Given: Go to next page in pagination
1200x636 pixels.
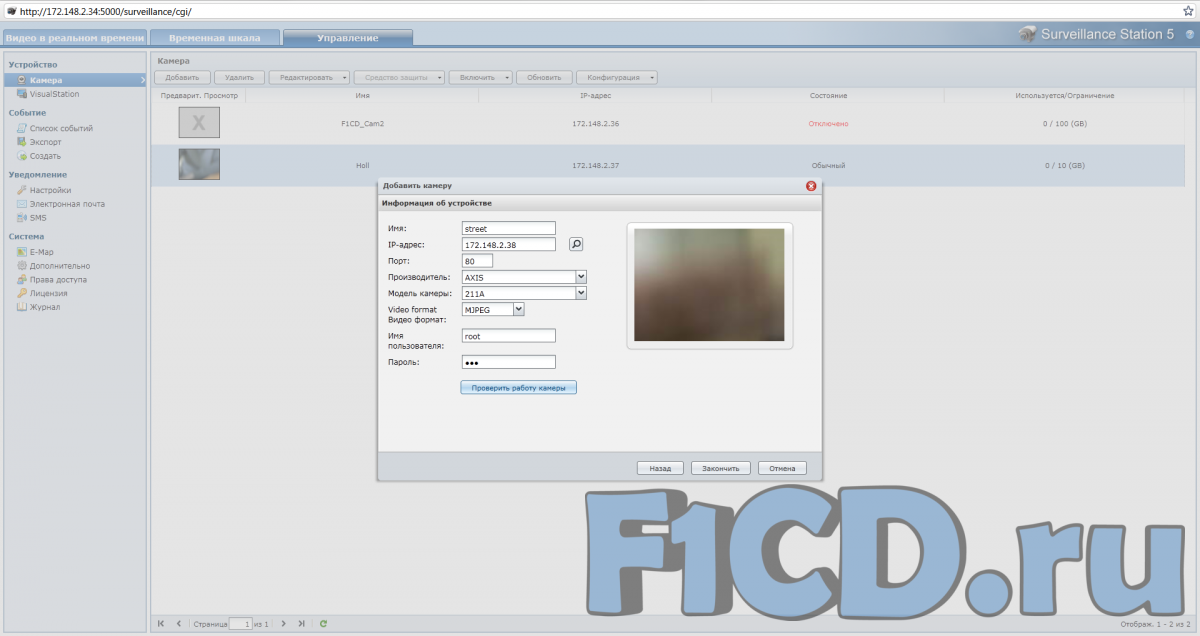Looking at the screenshot, I should pos(284,623).
